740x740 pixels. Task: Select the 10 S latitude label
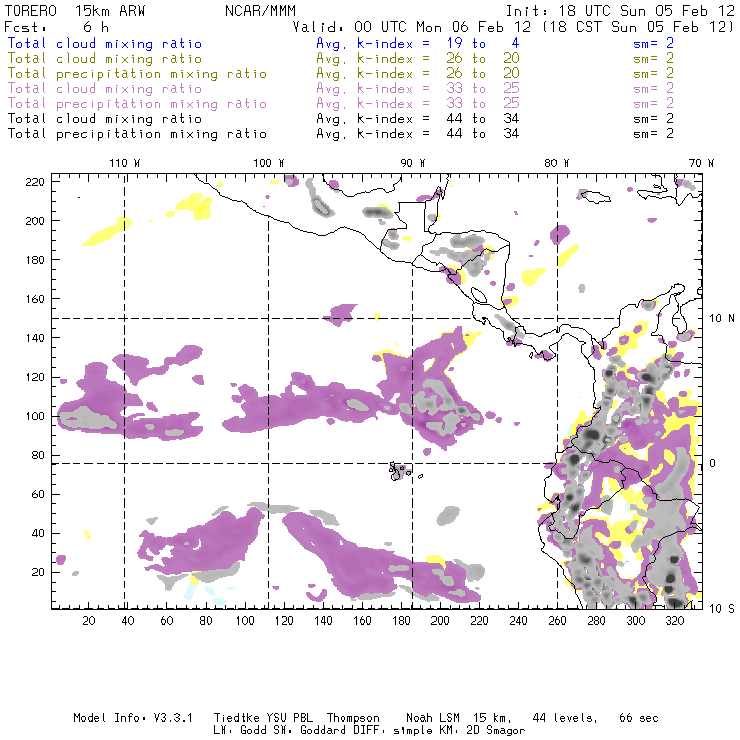tap(722, 608)
